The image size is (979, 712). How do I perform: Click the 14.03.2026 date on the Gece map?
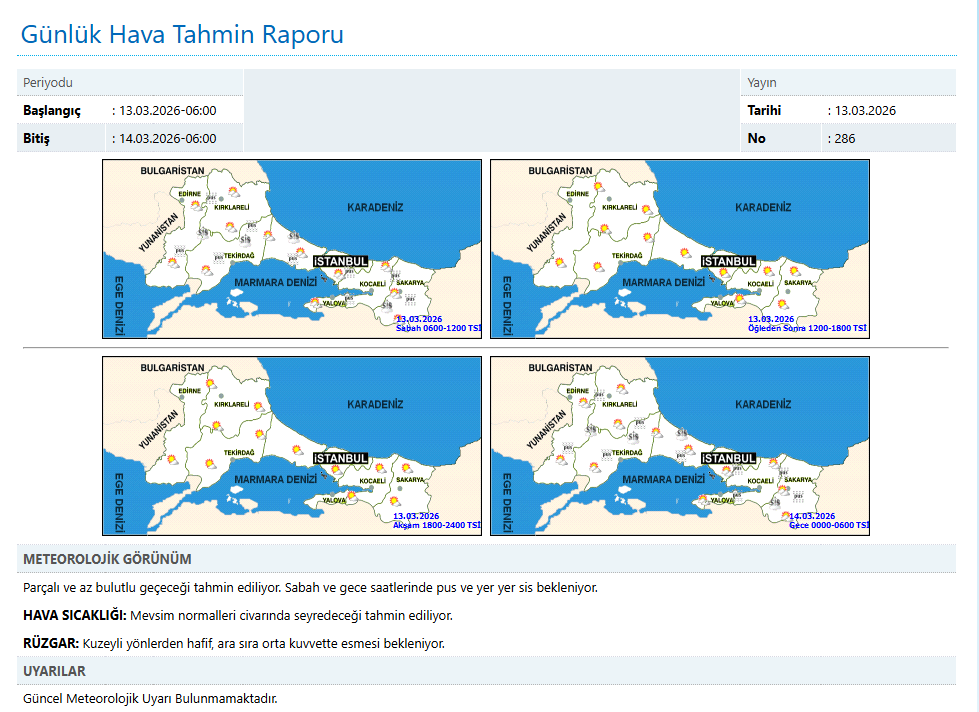coord(812,516)
